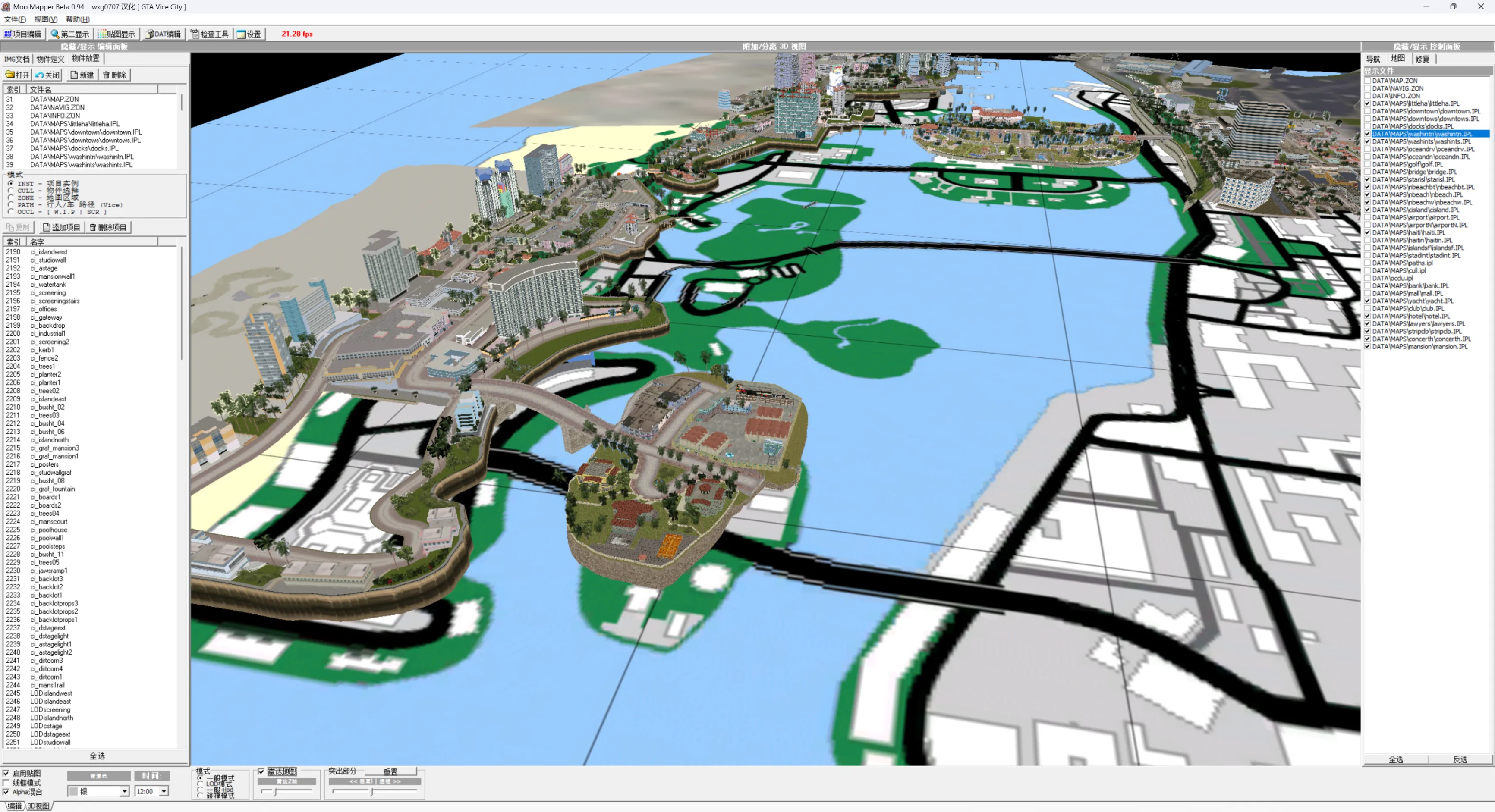This screenshot has height=812, width=1495.
Task: Check DATA\MAPS\airport\airport.IPL in display files
Action: tap(1367, 217)
